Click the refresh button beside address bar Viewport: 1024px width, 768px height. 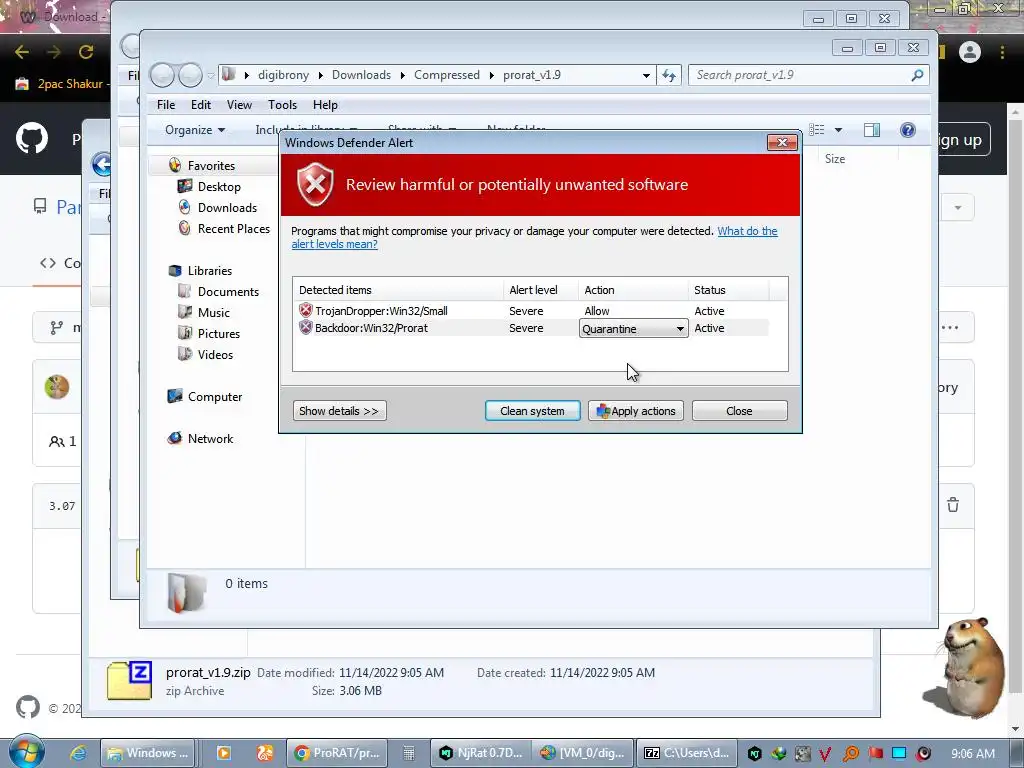[669, 75]
